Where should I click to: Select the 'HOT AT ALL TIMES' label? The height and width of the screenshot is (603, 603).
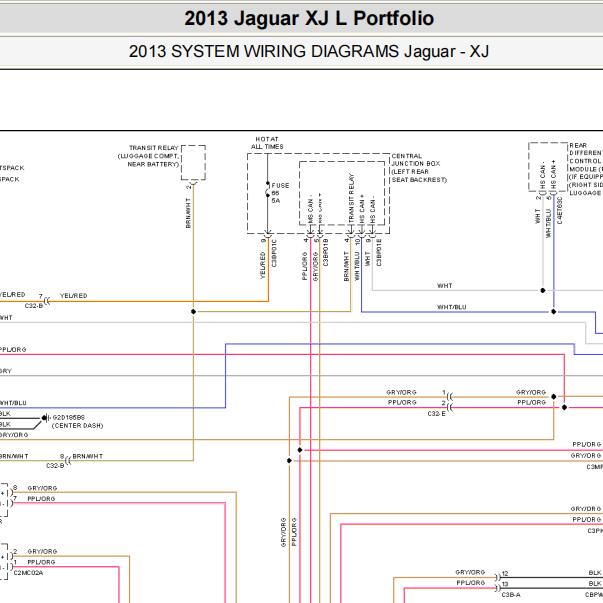[x=267, y=143]
